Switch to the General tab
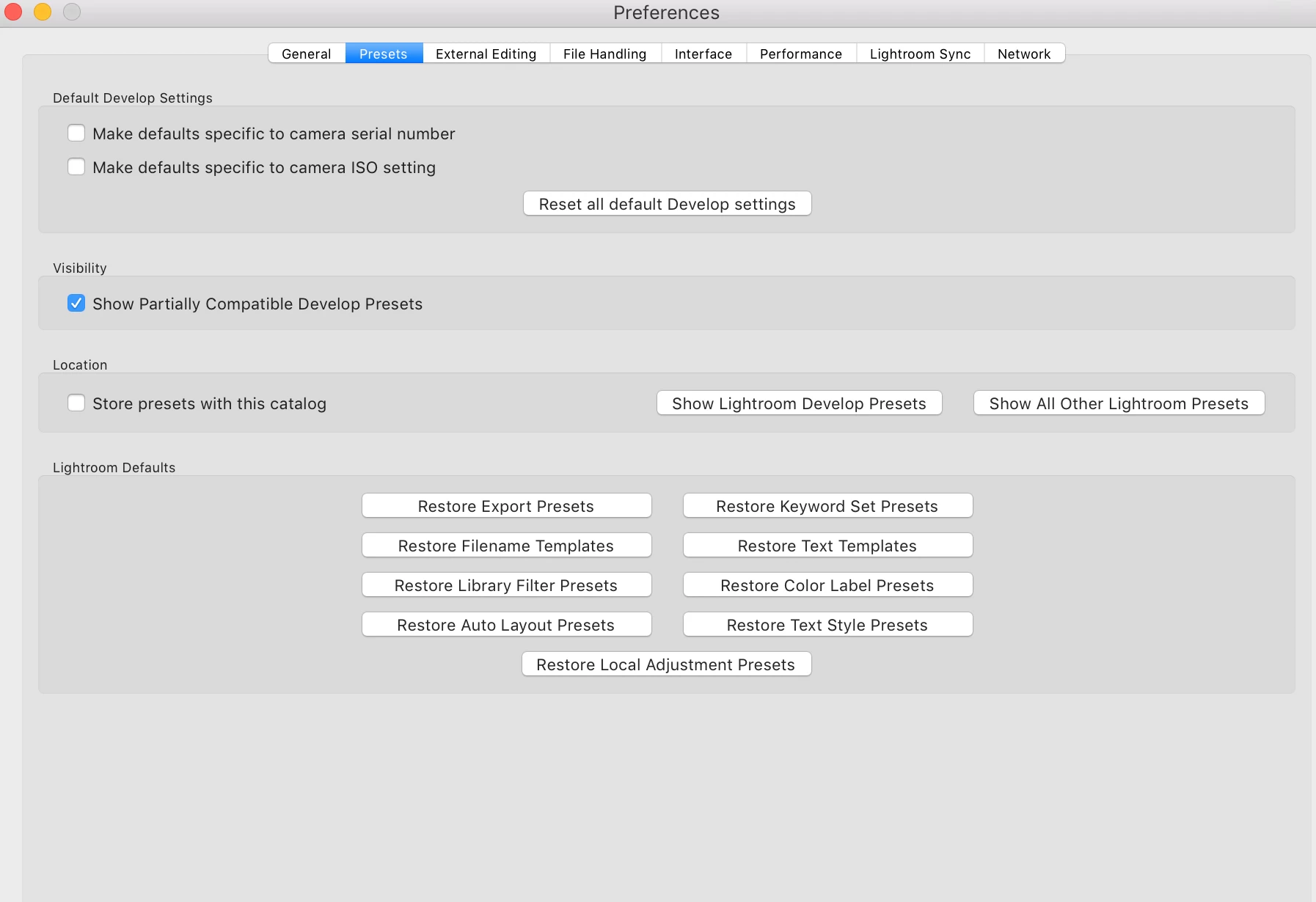Image resolution: width=1316 pixels, height=902 pixels. point(307,54)
